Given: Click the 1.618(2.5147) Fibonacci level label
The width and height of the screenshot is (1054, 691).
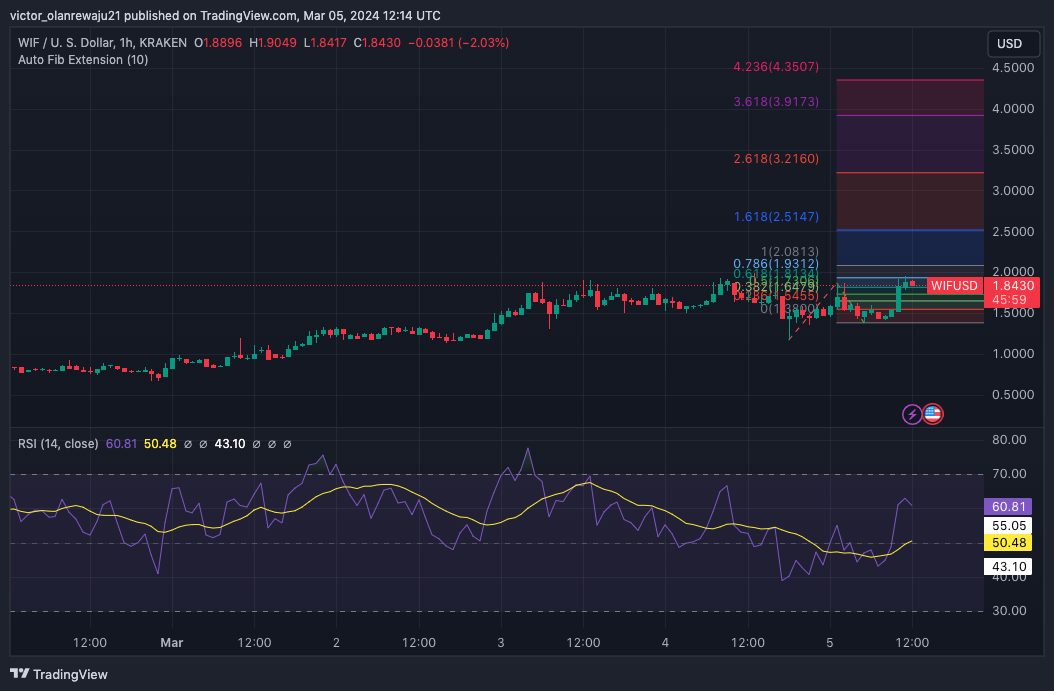Looking at the screenshot, I should point(776,216).
